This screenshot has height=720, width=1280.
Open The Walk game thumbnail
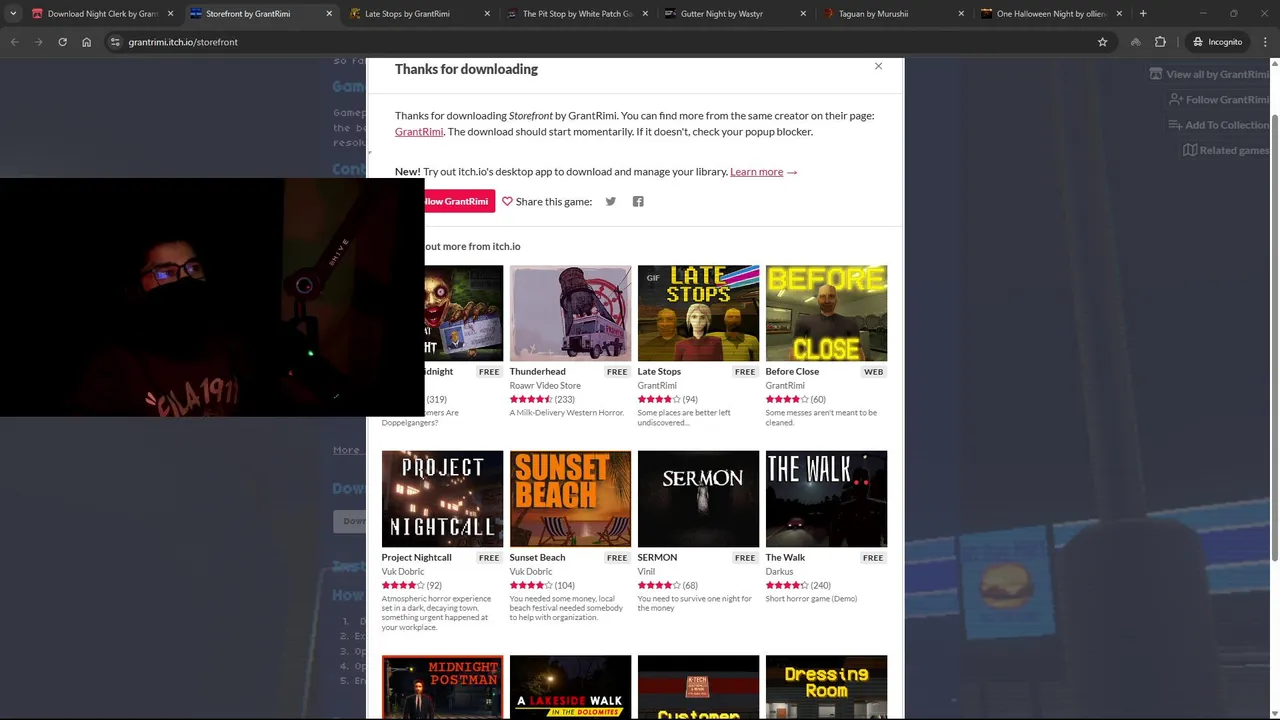(826, 499)
